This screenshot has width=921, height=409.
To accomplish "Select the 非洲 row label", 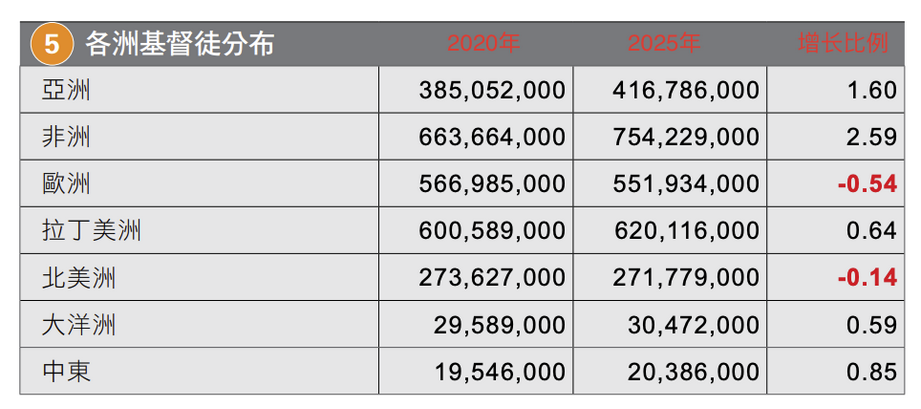I will click(68, 138).
